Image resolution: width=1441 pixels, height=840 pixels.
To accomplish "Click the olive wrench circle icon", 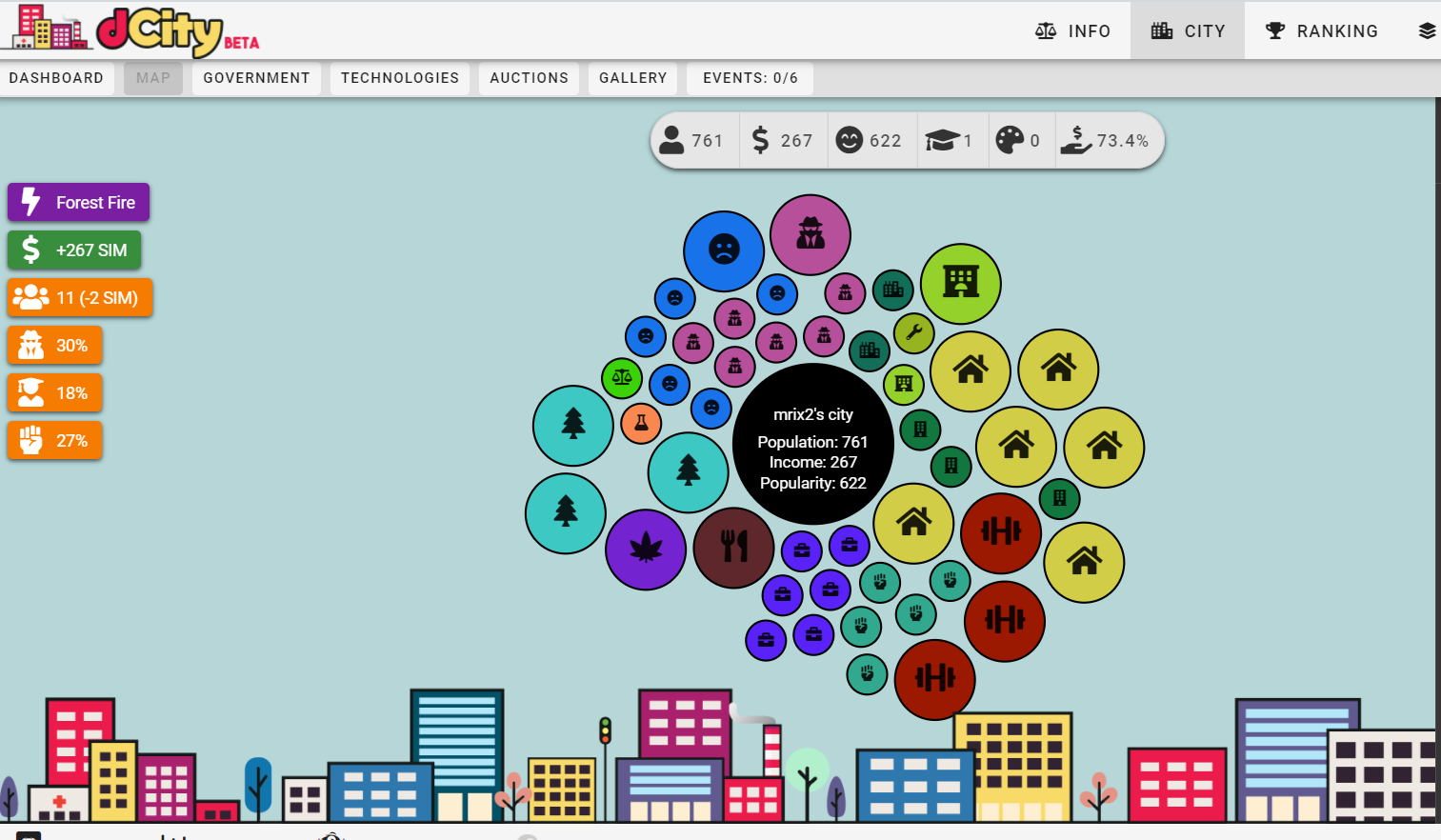I will [913, 332].
